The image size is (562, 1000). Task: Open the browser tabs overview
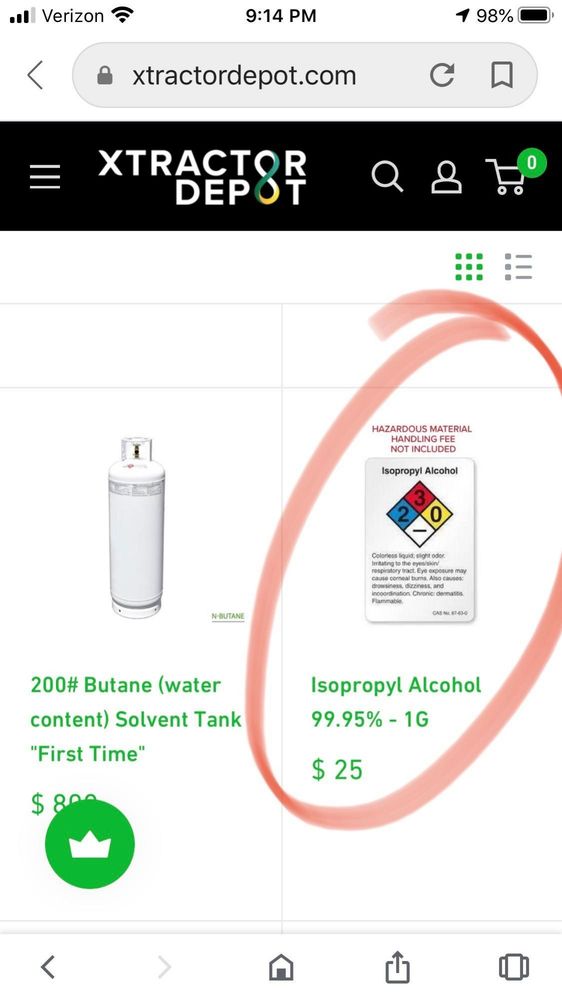514,967
